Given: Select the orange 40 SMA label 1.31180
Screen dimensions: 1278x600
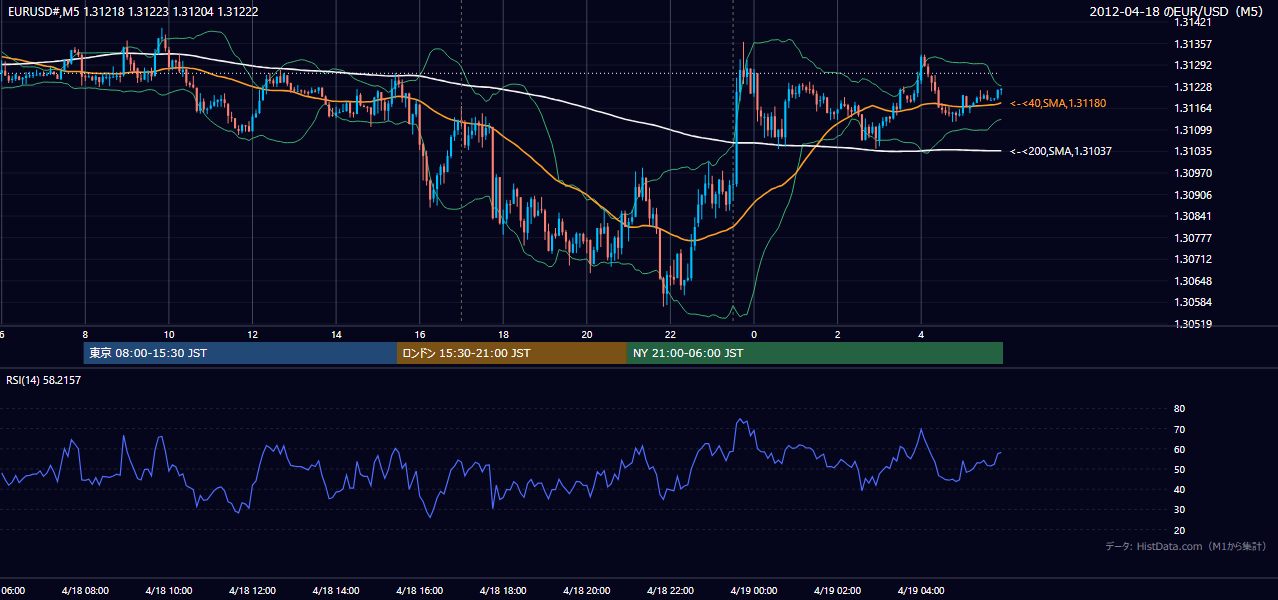Looking at the screenshot, I should tap(1058, 103).
